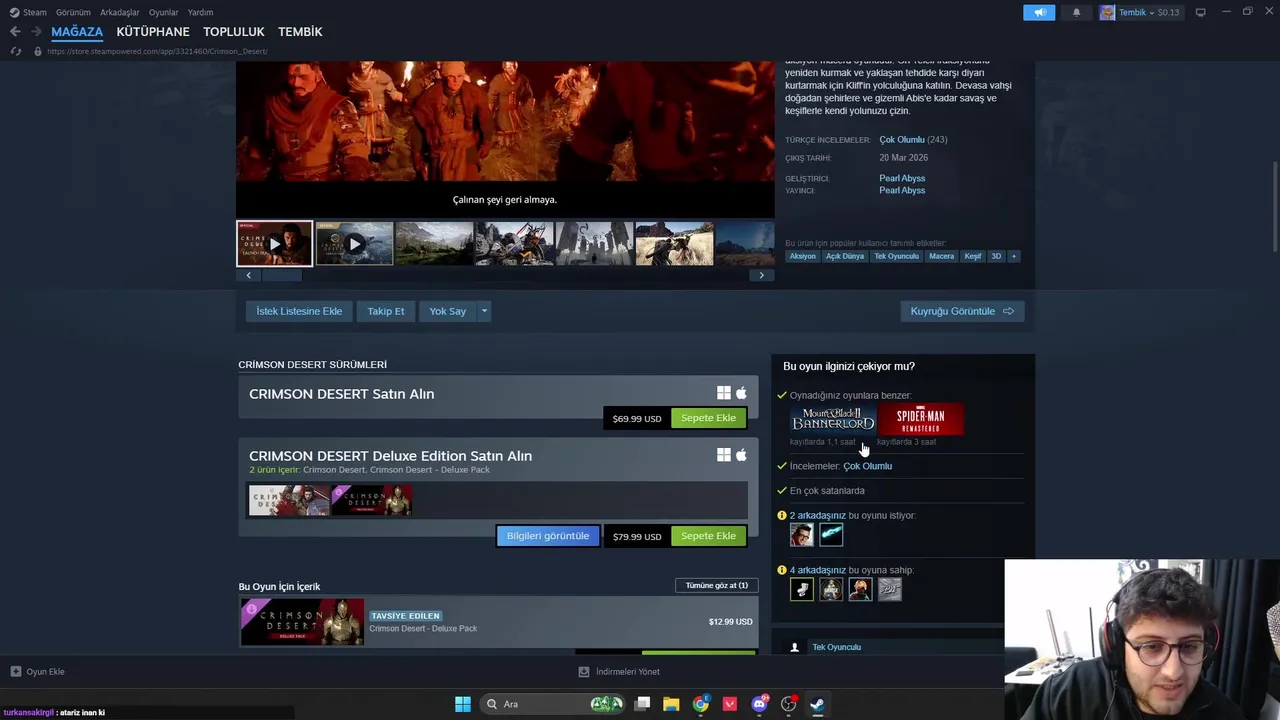Open Crimson Desert - Deluxe Pack DLC row
Image resolution: width=1280 pixels, height=720 pixels.
(x=498, y=622)
